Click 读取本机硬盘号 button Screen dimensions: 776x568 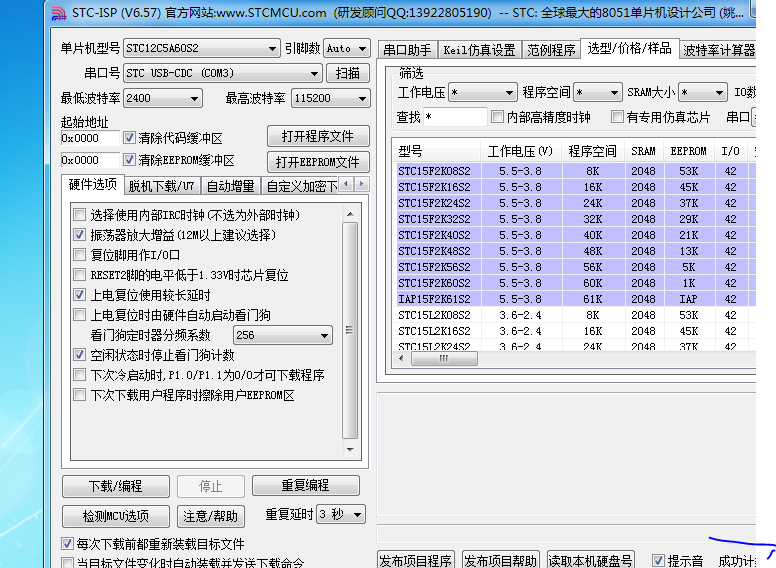pyautogui.click(x=590, y=561)
